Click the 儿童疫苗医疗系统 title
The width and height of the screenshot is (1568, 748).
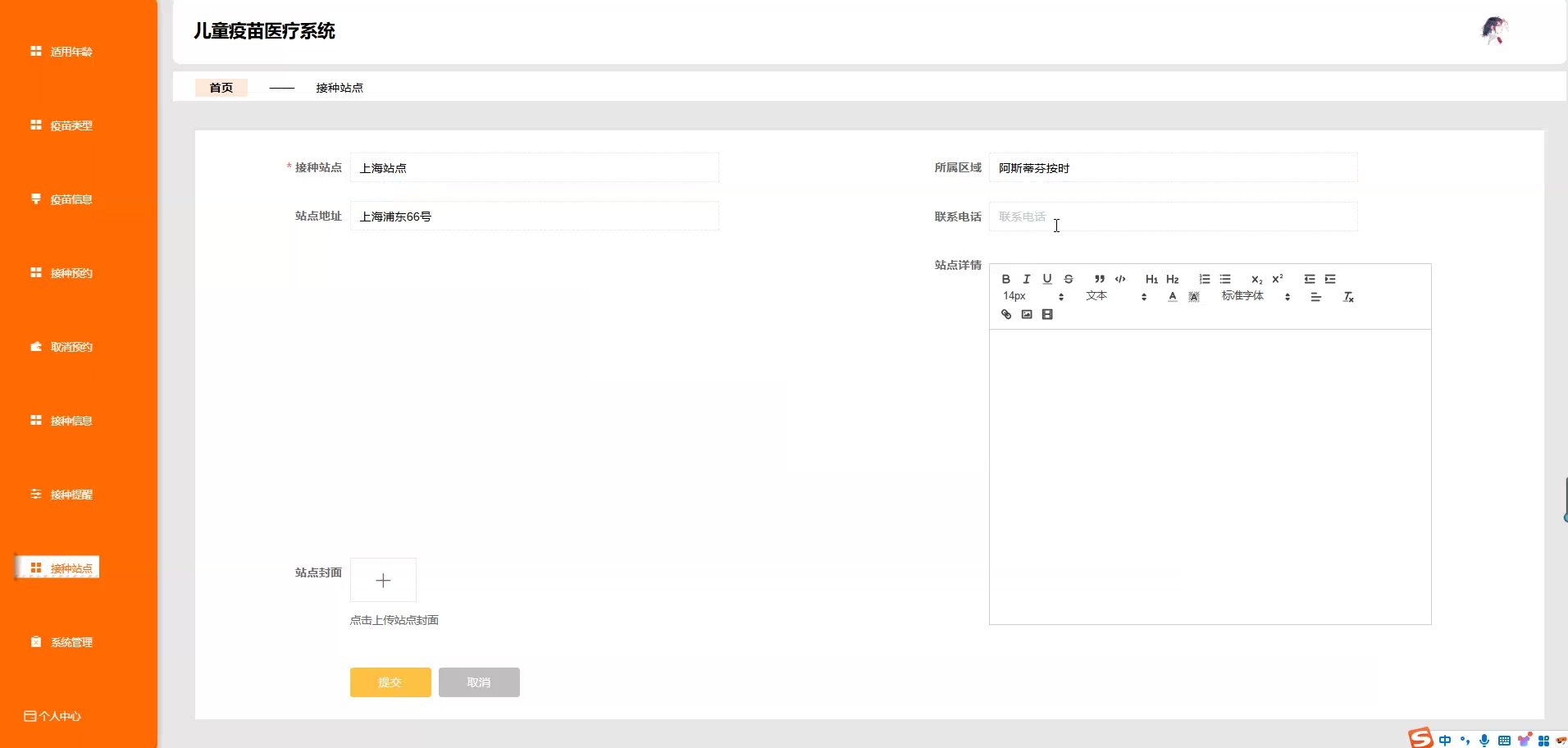tap(264, 31)
